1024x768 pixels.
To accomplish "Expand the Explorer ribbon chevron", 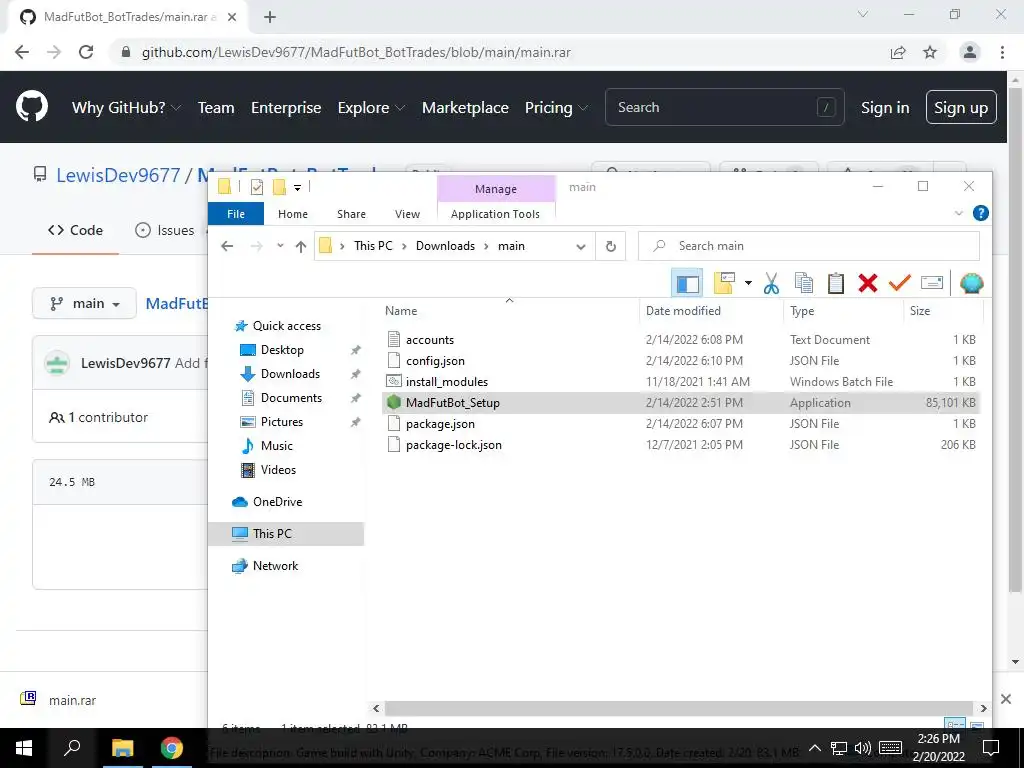I will click(x=959, y=213).
